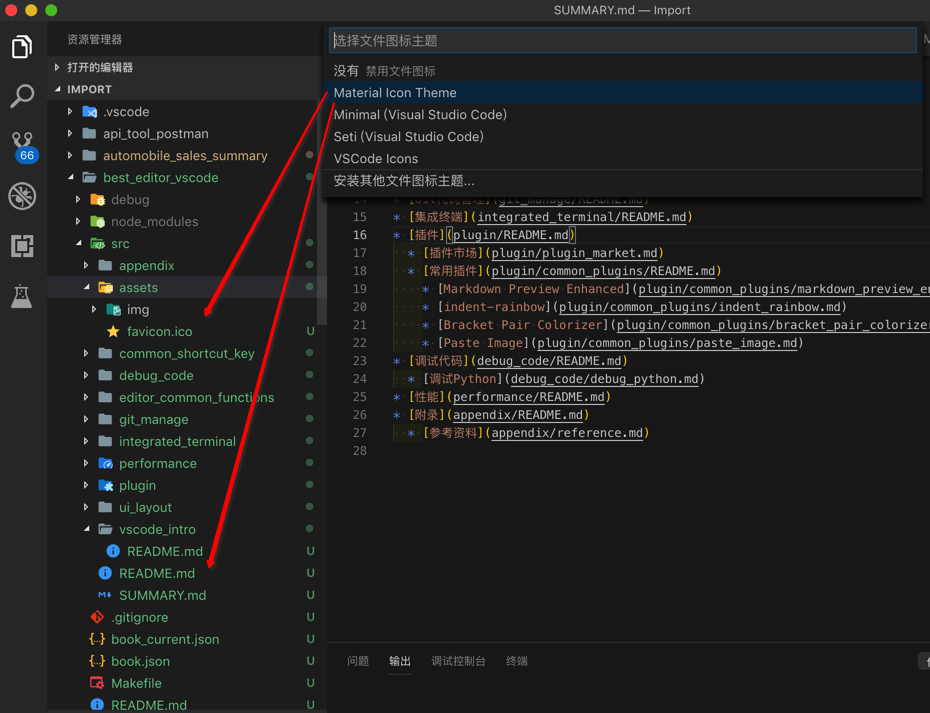Click the vscode_intro open folder icon
Image resolution: width=930 pixels, height=713 pixels.
click(106, 529)
